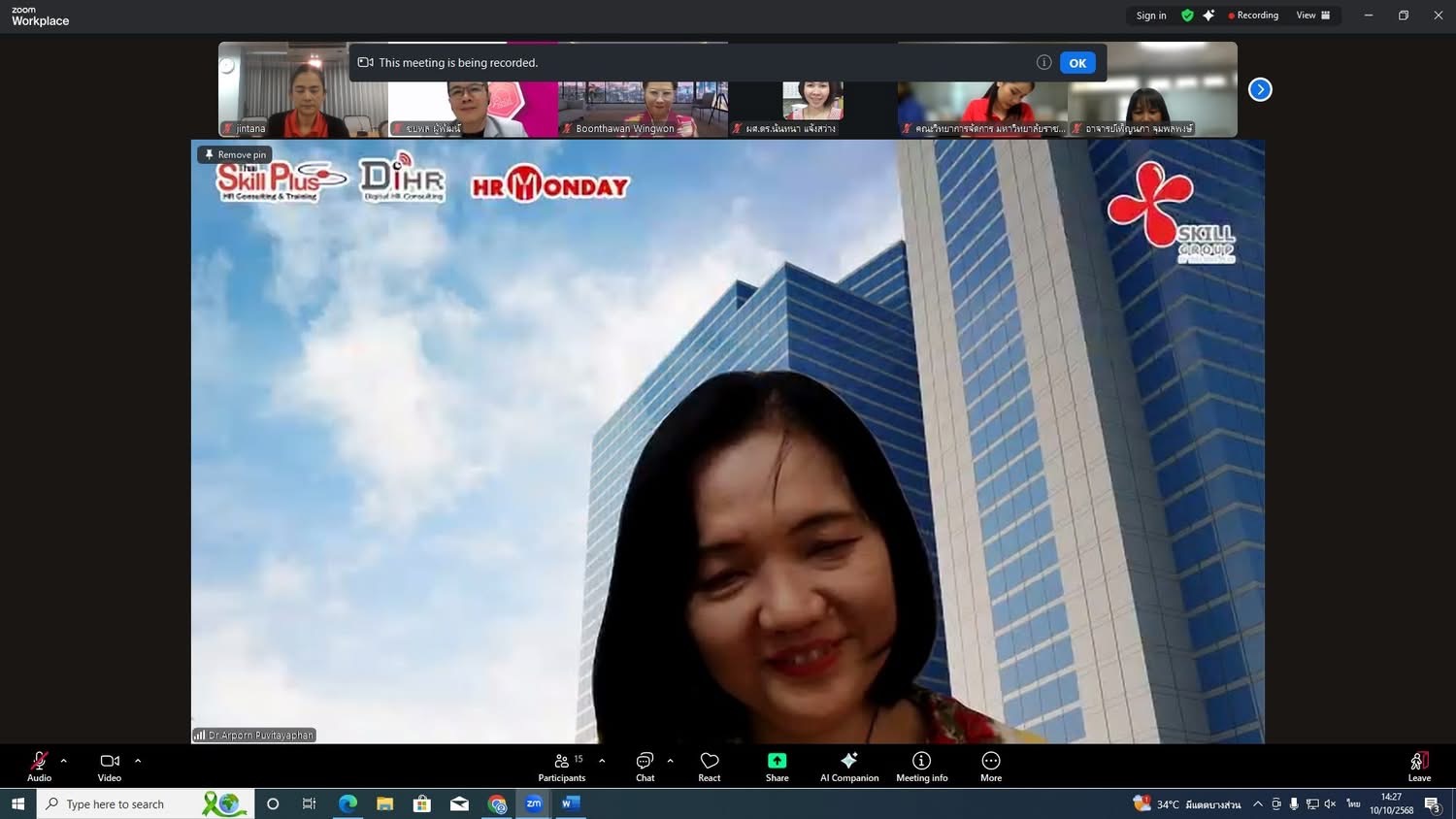The height and width of the screenshot is (819, 1456).
Task: Click Sign in at top bar
Action: pos(1151,16)
